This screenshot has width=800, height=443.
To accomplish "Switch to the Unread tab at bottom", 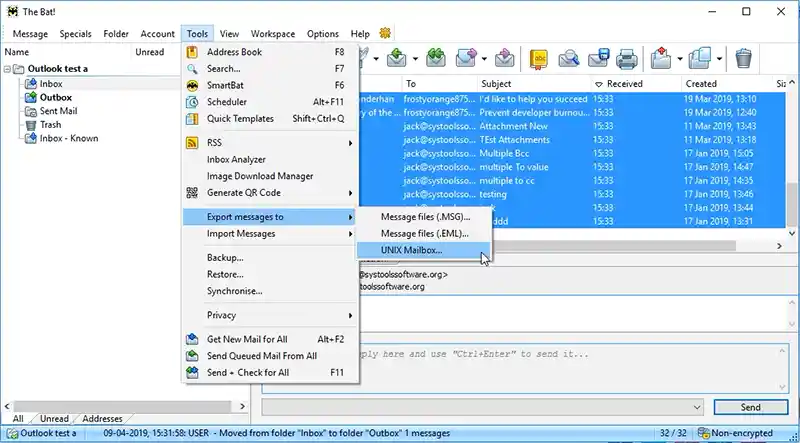I will tap(54, 419).
